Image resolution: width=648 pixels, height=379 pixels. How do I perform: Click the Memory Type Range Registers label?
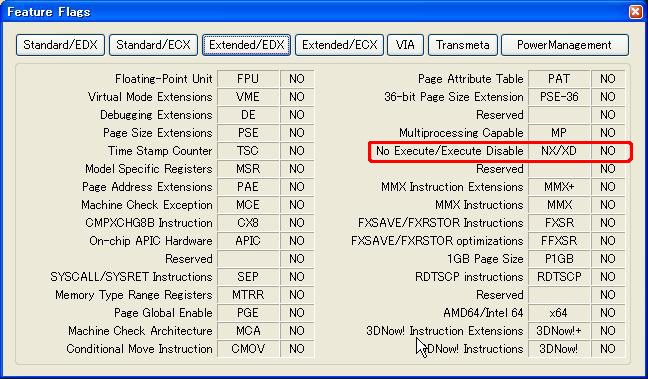[134, 295]
